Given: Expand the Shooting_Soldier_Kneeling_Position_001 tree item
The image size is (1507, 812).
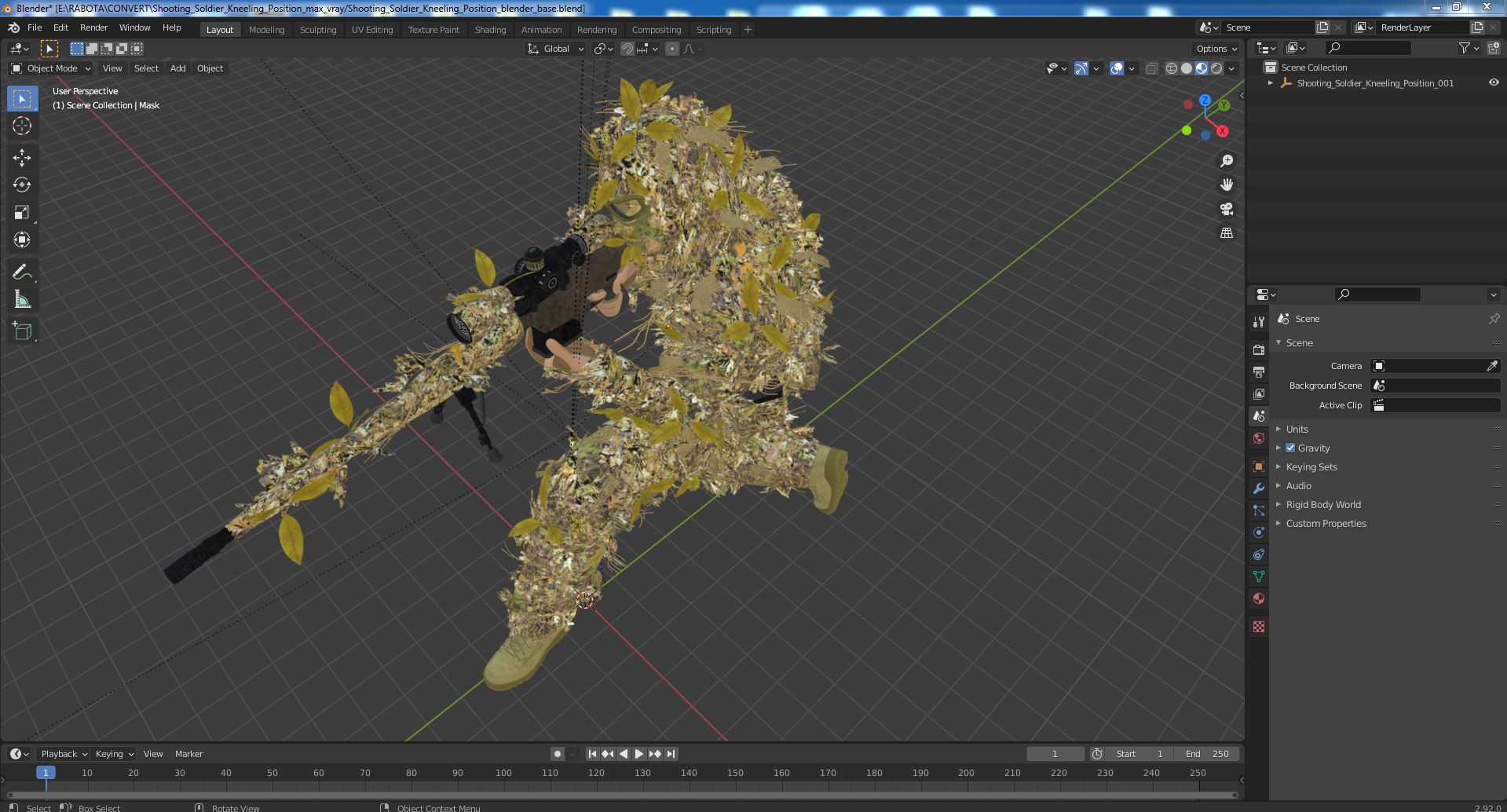Looking at the screenshot, I should click(x=1271, y=82).
